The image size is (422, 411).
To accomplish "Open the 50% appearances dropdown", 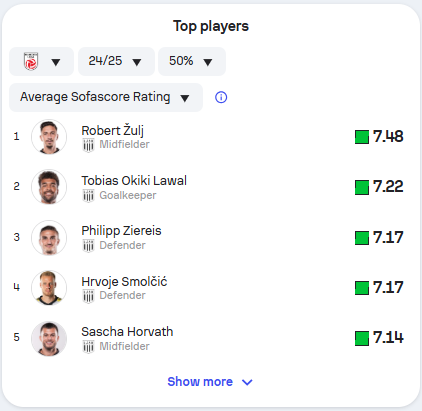I will point(192,61).
